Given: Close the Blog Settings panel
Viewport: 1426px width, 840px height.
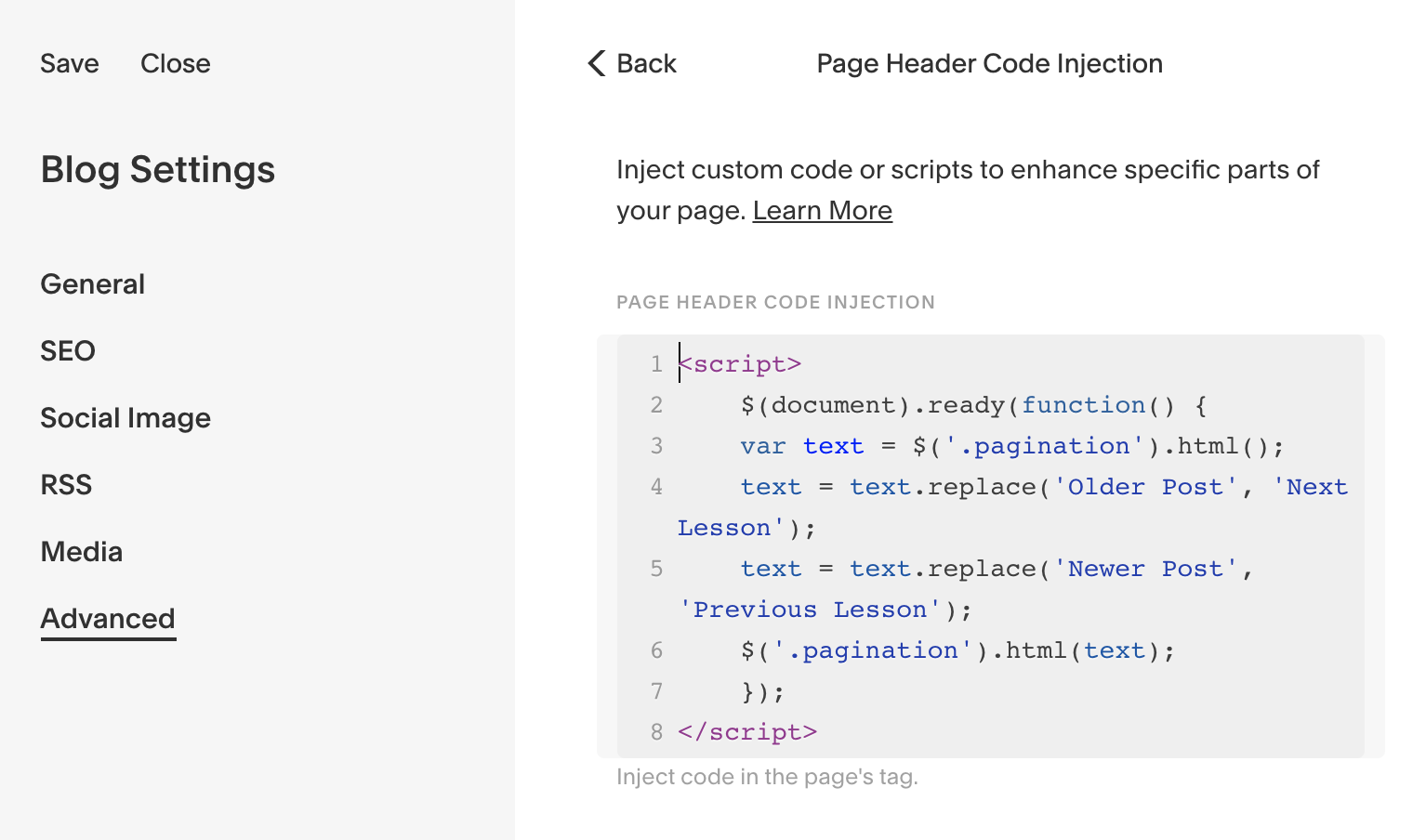Looking at the screenshot, I should click(176, 63).
